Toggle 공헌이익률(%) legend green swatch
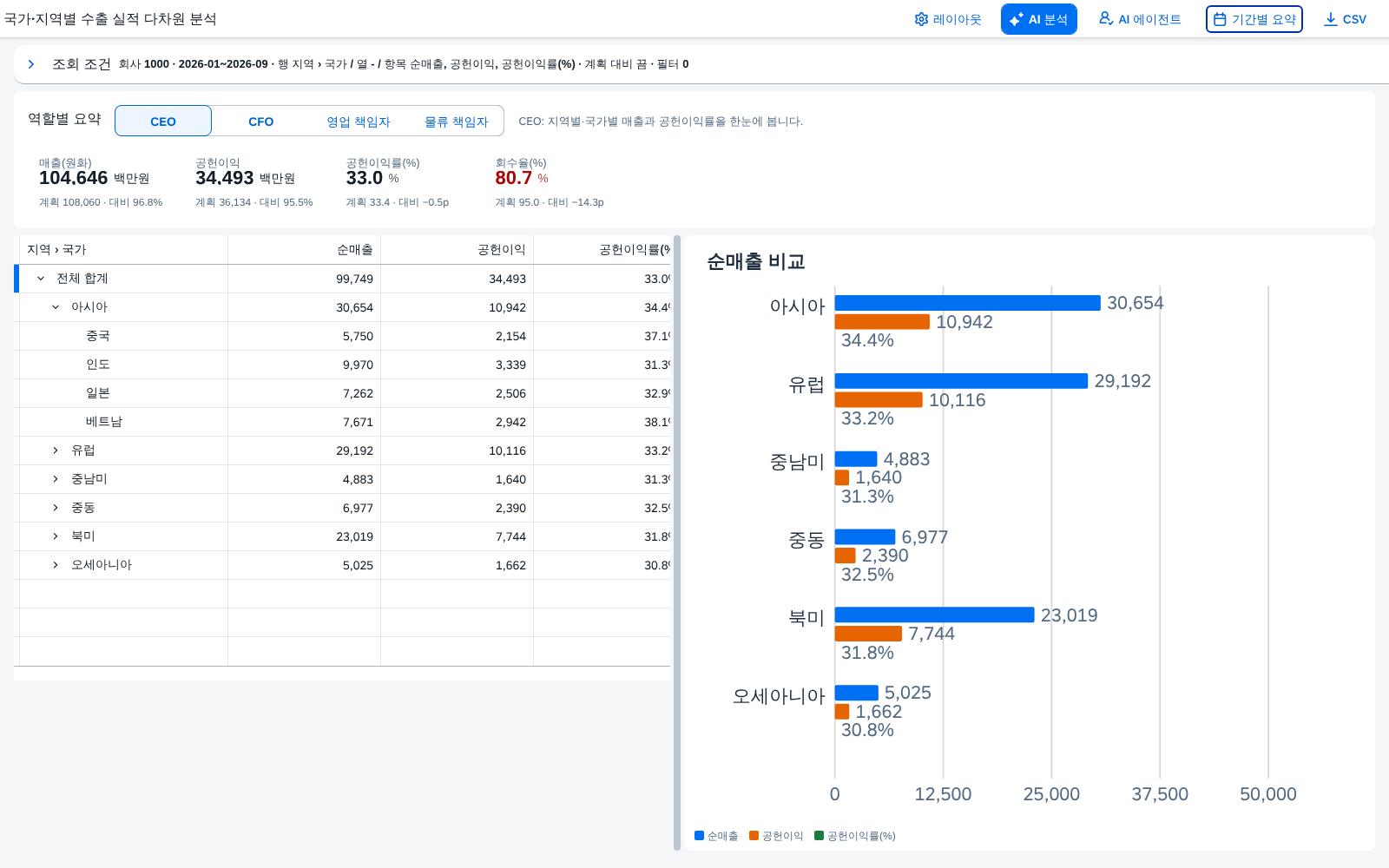 (820, 836)
